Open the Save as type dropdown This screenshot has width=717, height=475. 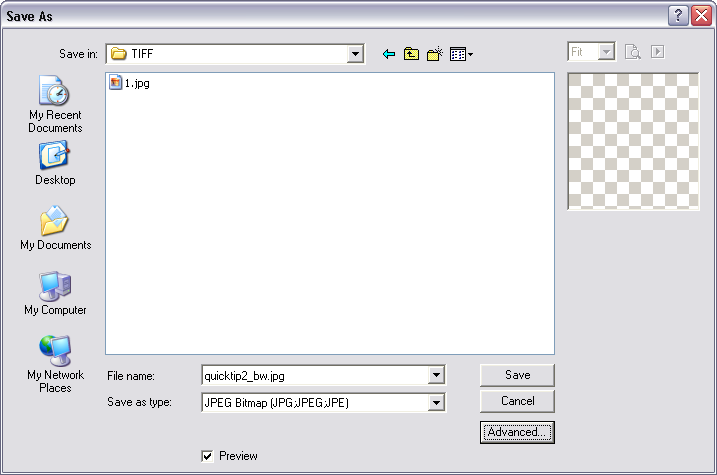[x=436, y=403]
